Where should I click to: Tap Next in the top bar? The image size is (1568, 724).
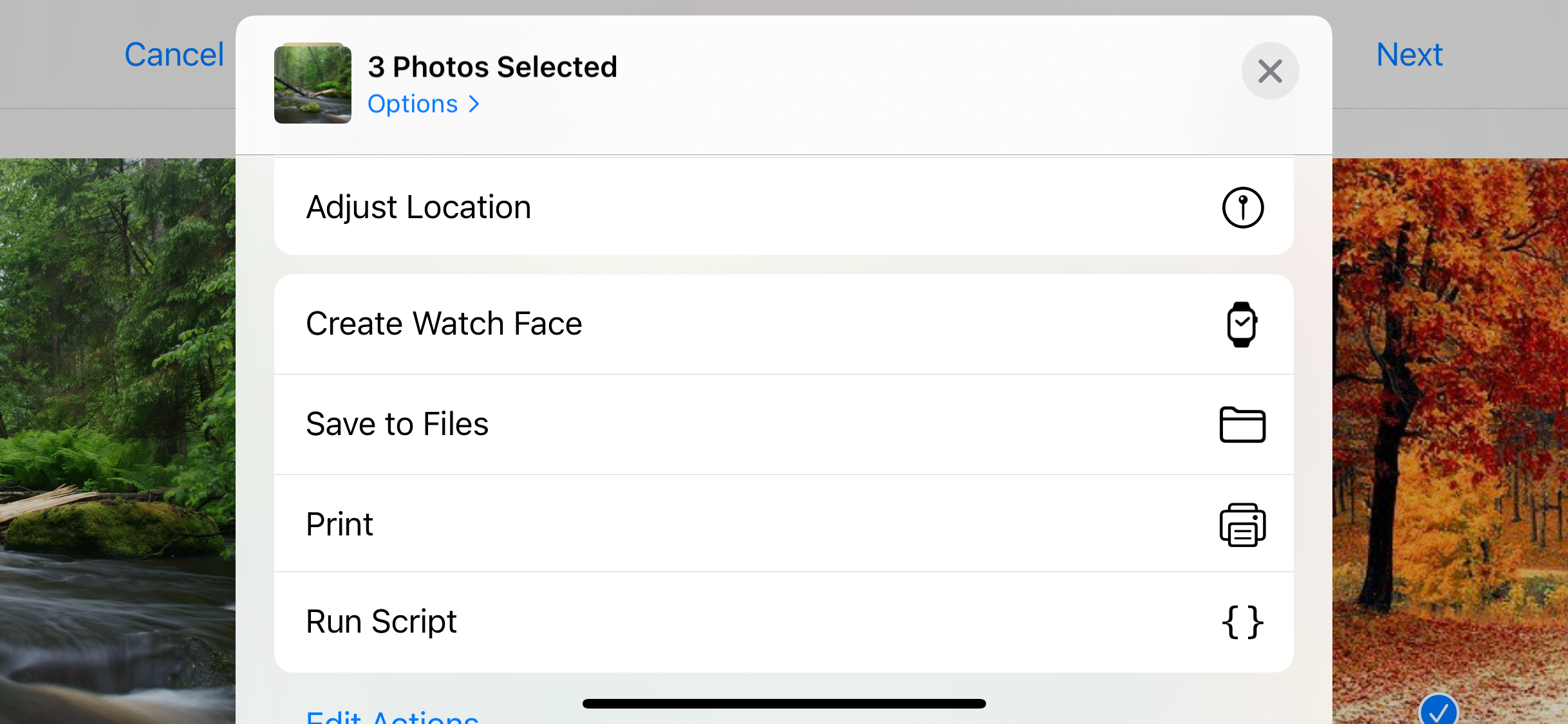[x=1409, y=55]
